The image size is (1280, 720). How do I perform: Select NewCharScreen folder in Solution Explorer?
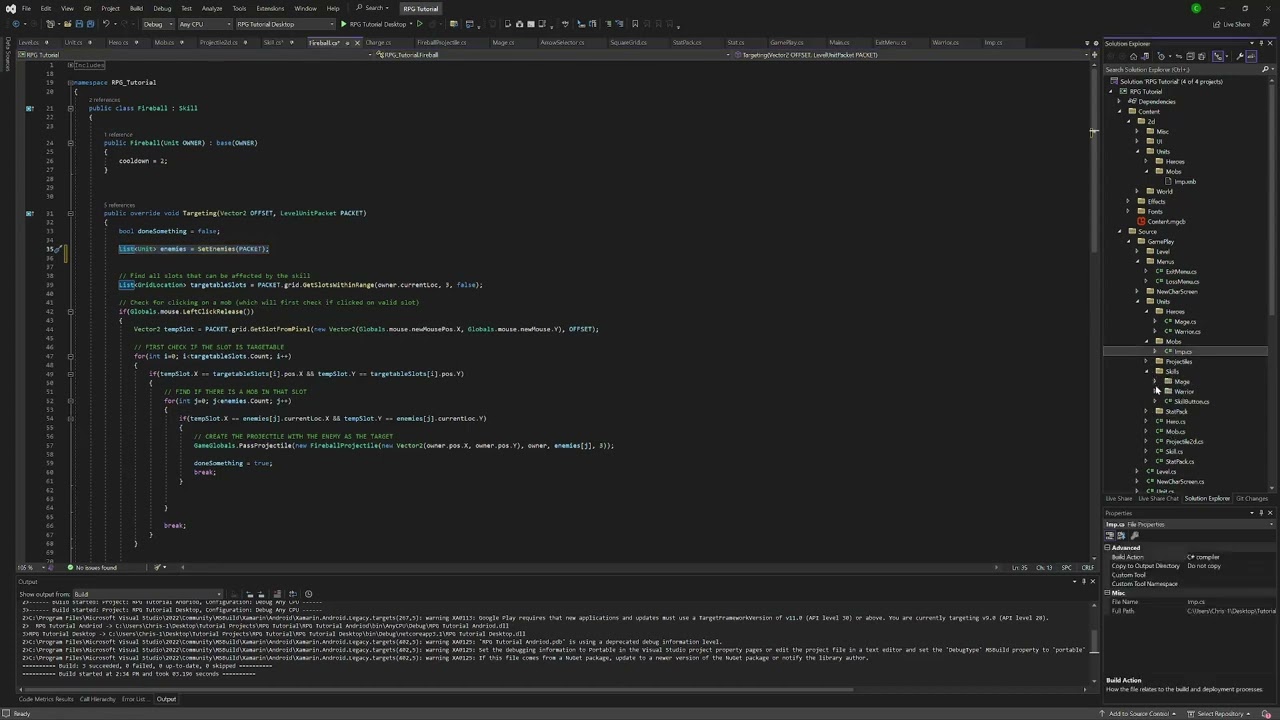coord(1176,291)
